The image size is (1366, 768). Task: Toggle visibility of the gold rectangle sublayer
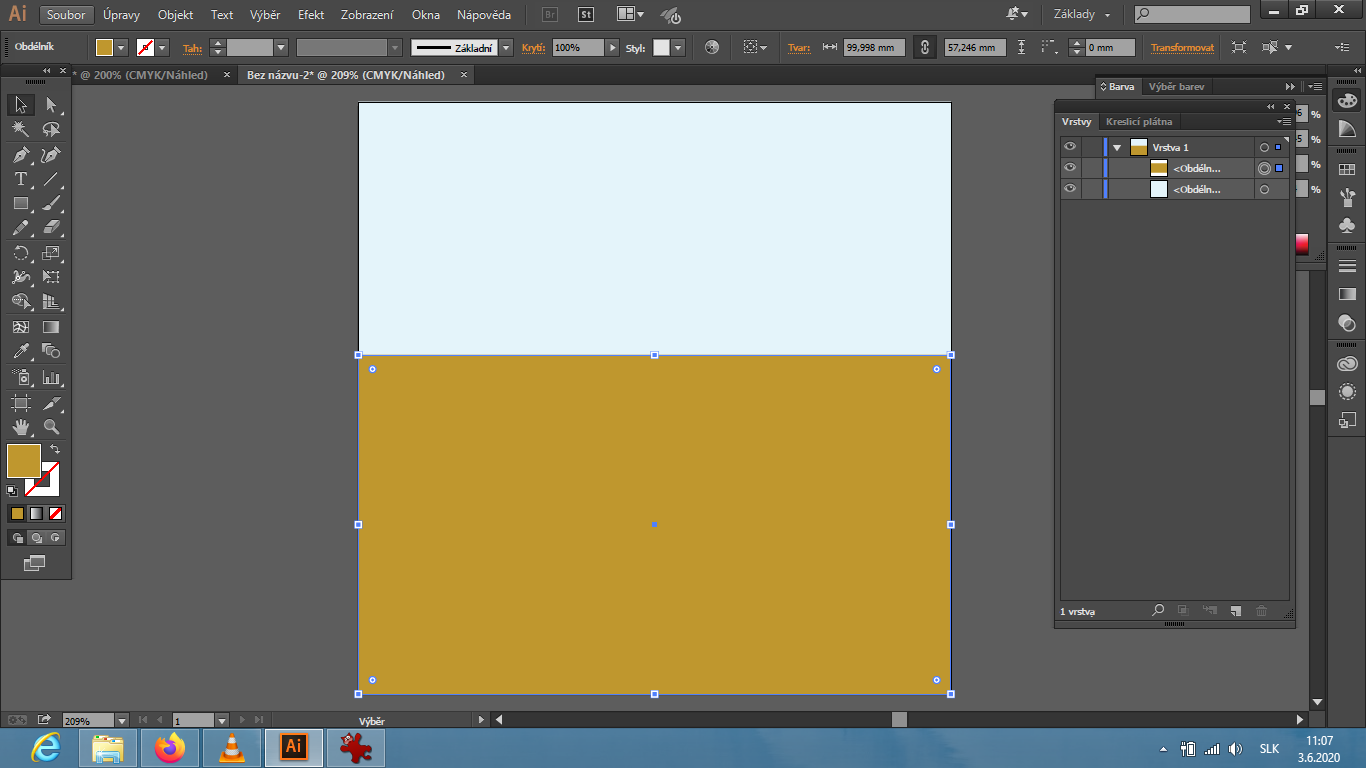click(x=1070, y=168)
